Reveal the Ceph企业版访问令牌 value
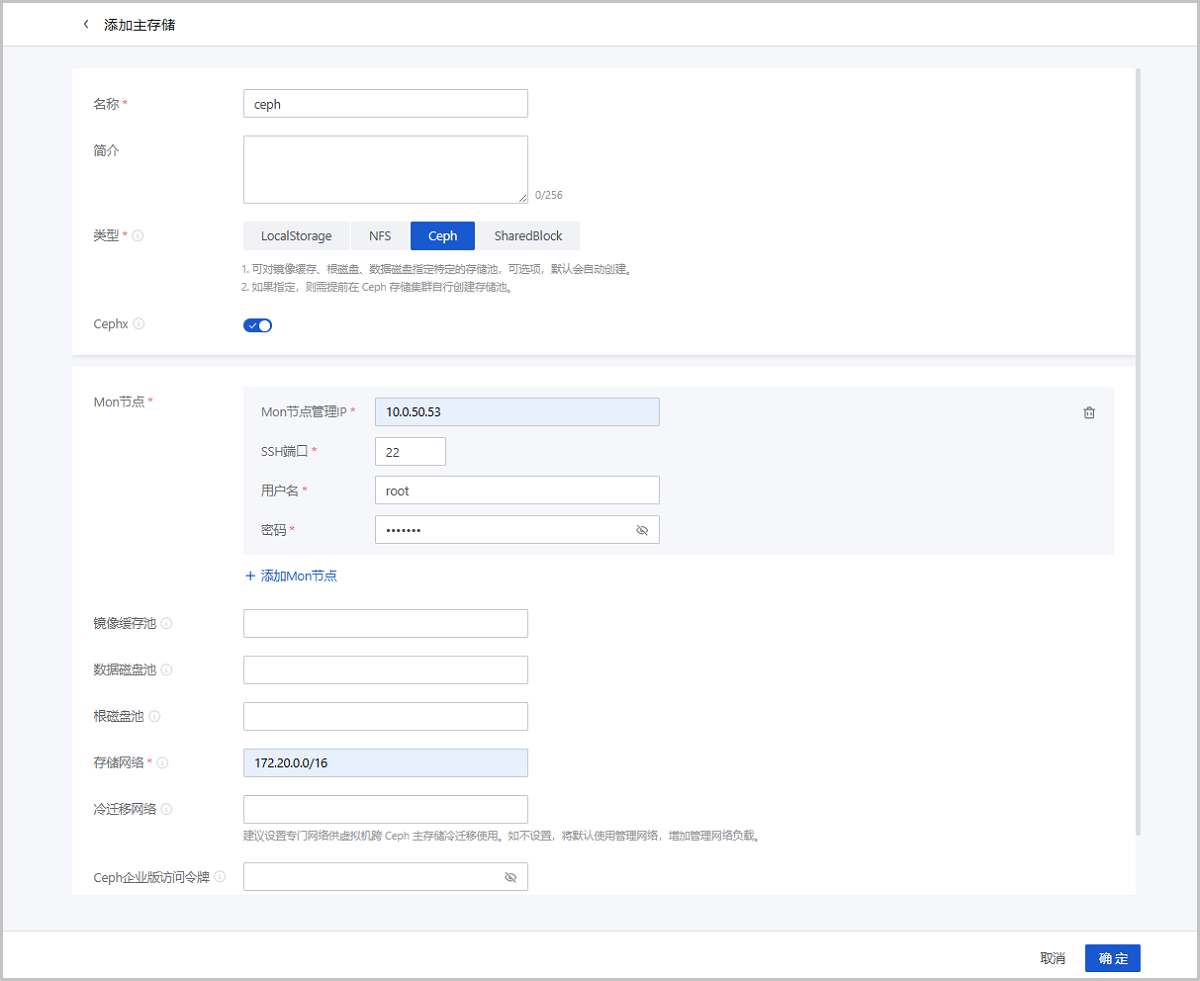Screen dimensions: 1200x981 tap(510, 877)
